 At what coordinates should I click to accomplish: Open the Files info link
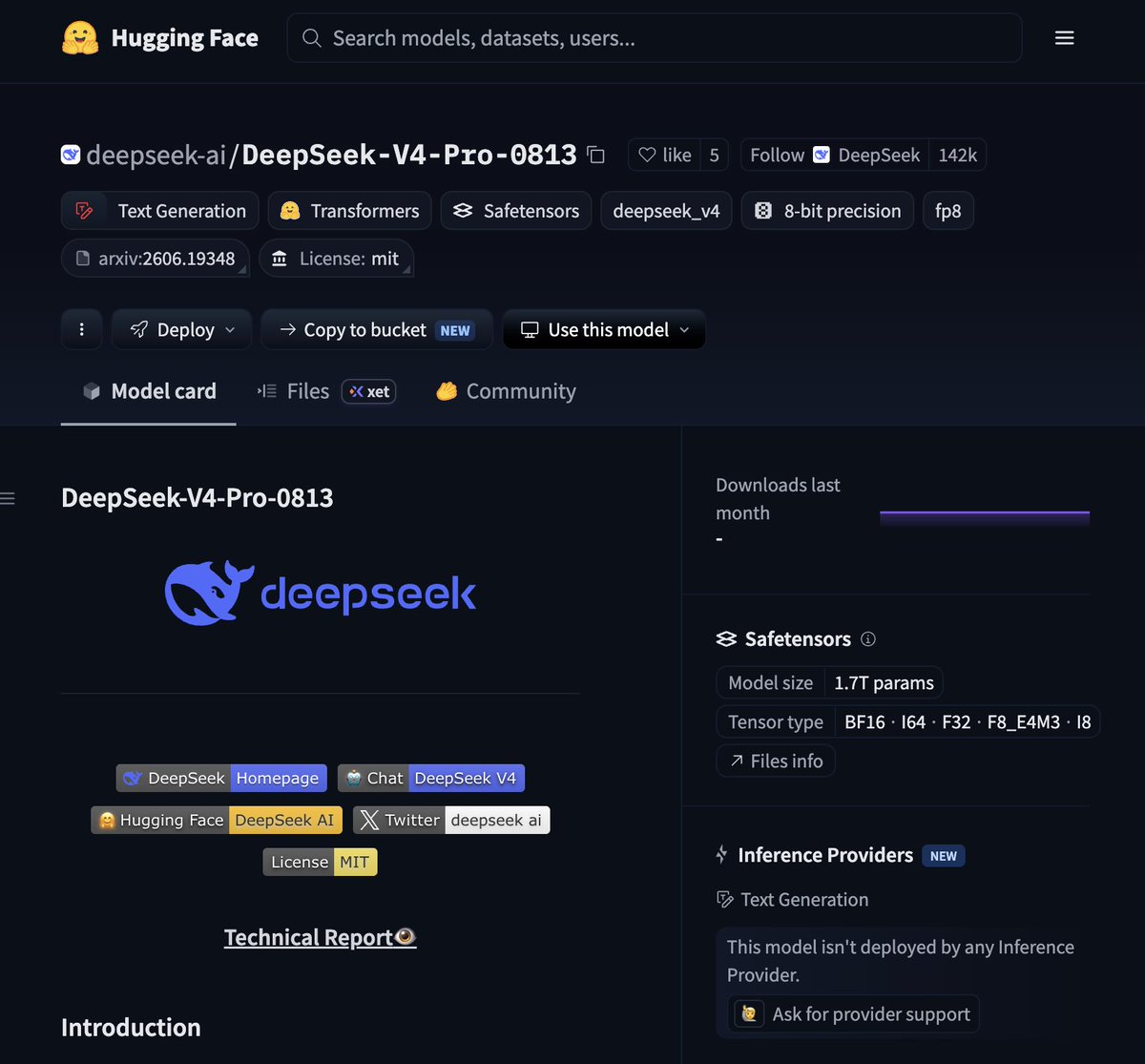[x=776, y=761]
